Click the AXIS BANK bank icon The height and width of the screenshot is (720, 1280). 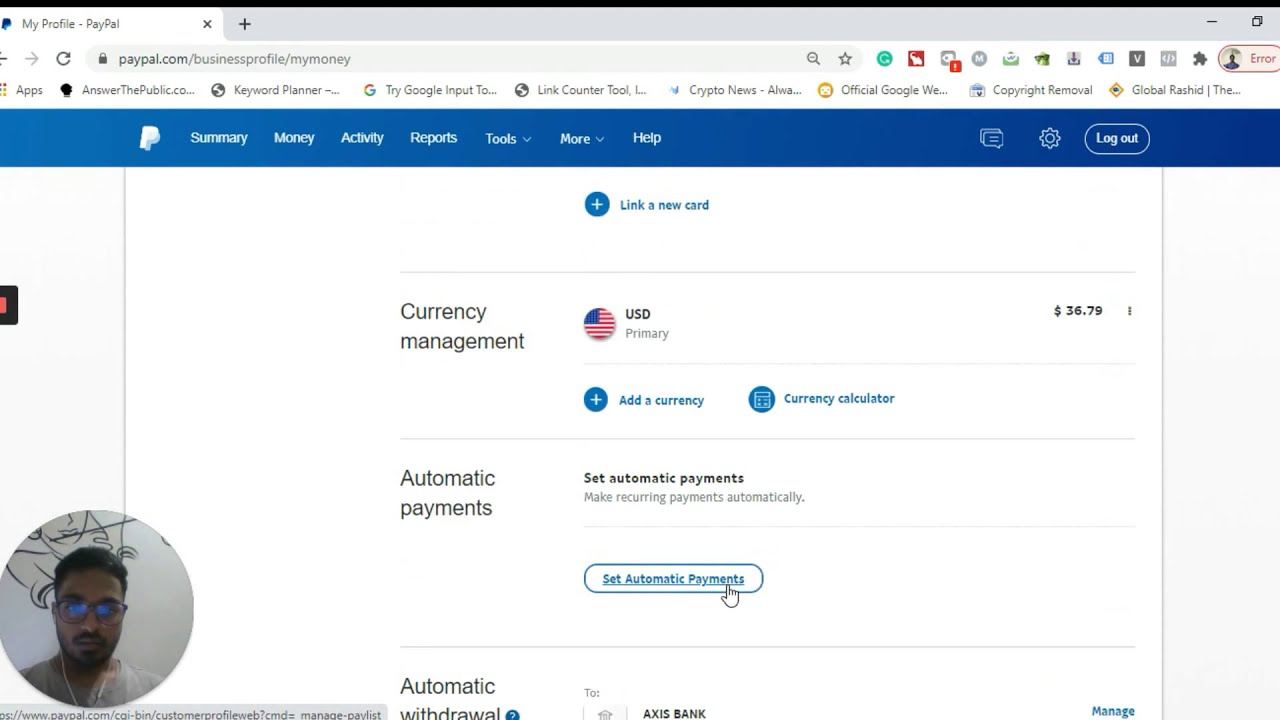tap(605, 714)
